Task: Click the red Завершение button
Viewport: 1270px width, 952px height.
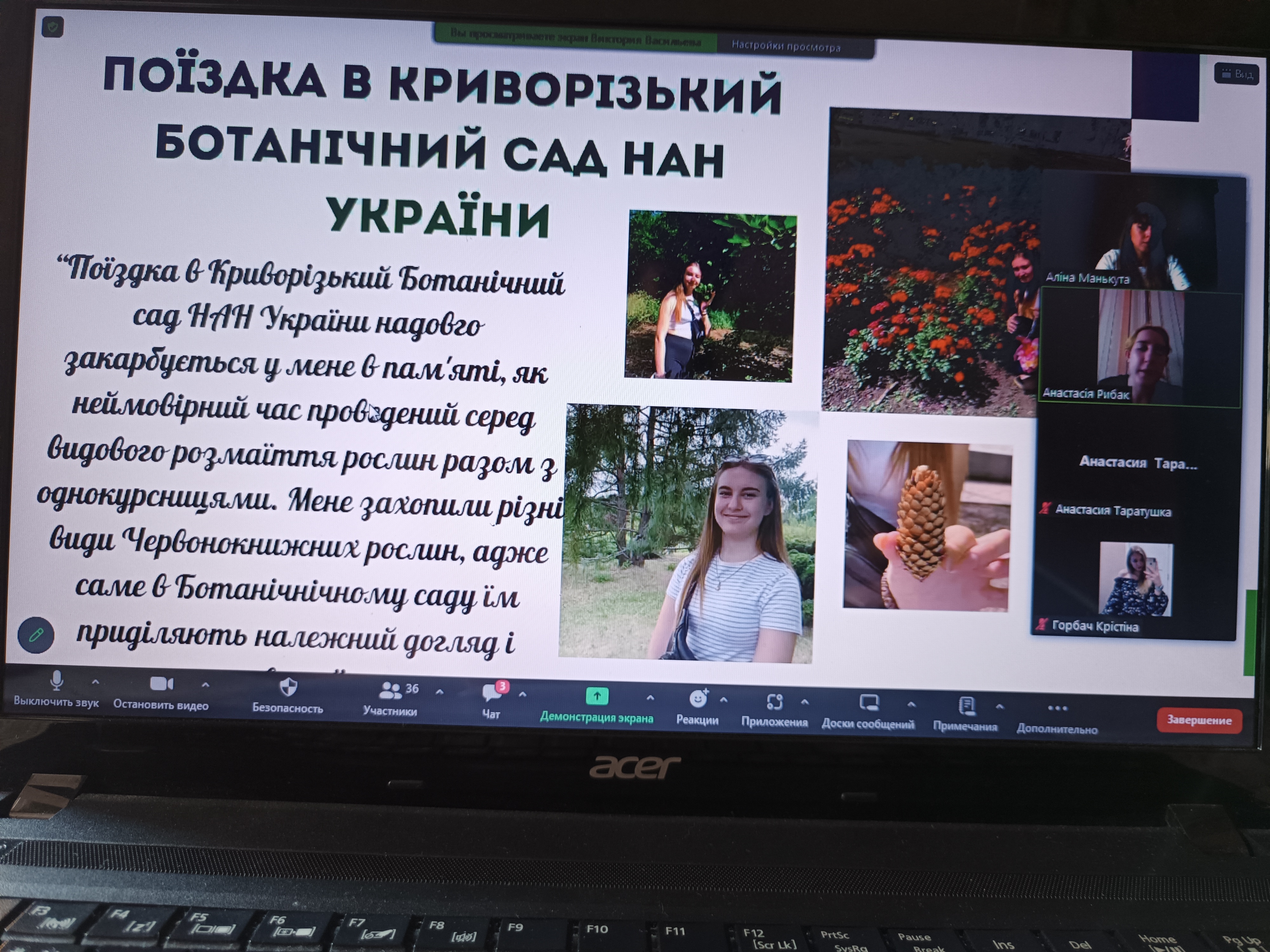Action: [x=1200, y=720]
